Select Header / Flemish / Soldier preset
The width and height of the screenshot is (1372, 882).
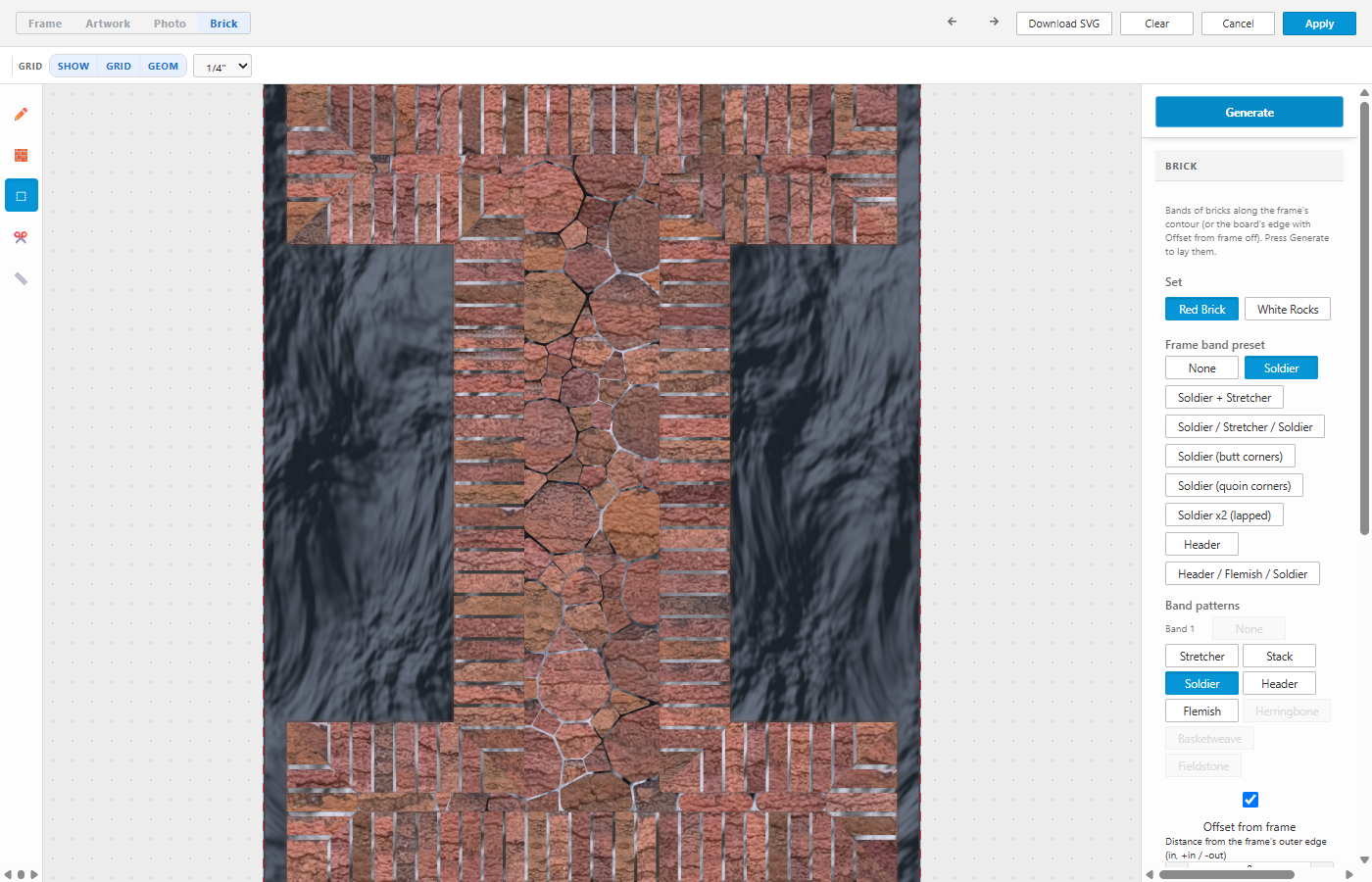pyautogui.click(x=1243, y=573)
